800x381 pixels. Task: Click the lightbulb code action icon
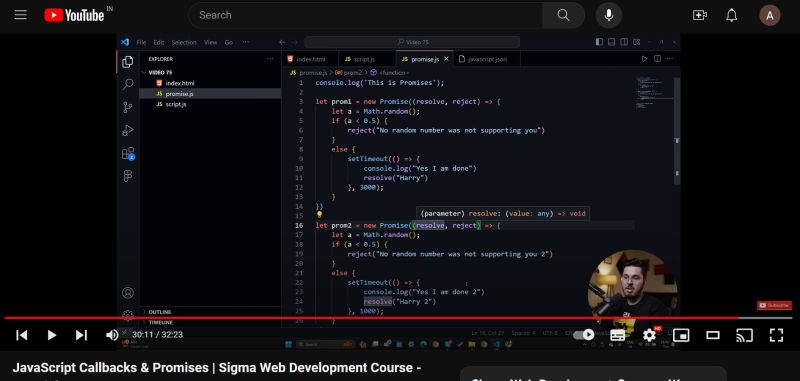[x=320, y=215]
